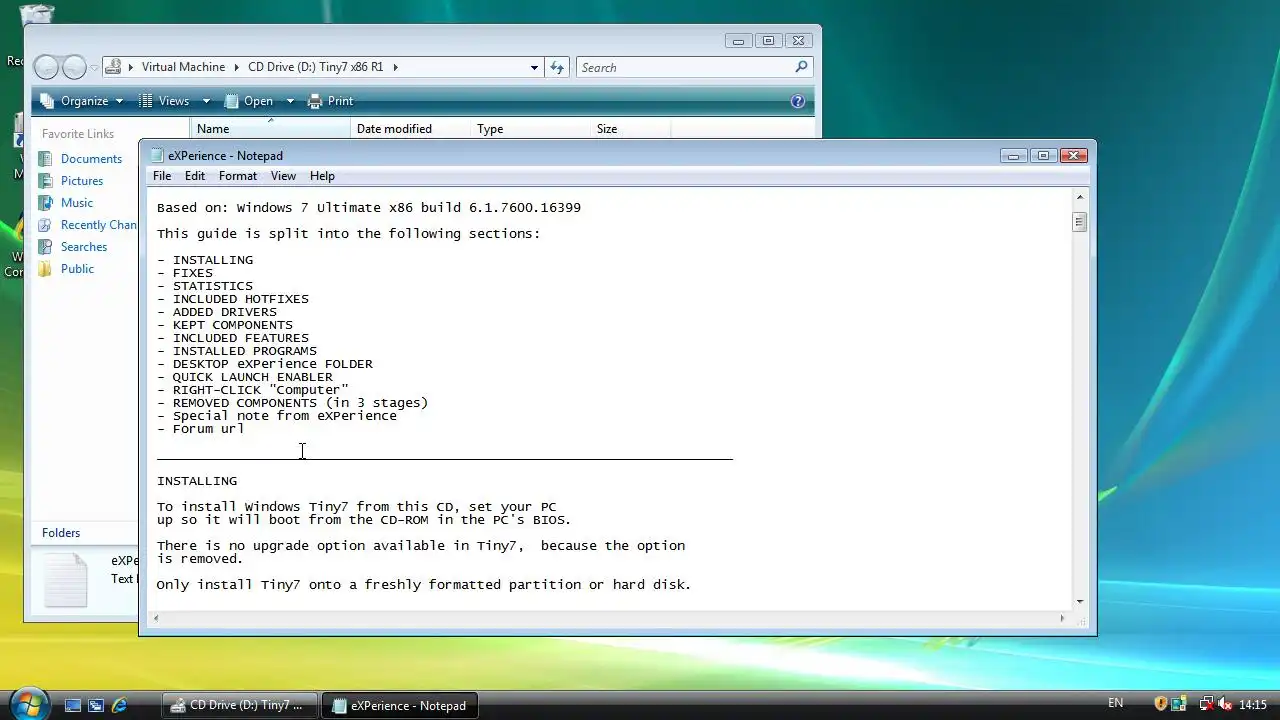Click the Documents folder icon in sidebar
The image size is (1280, 720).
(45, 159)
